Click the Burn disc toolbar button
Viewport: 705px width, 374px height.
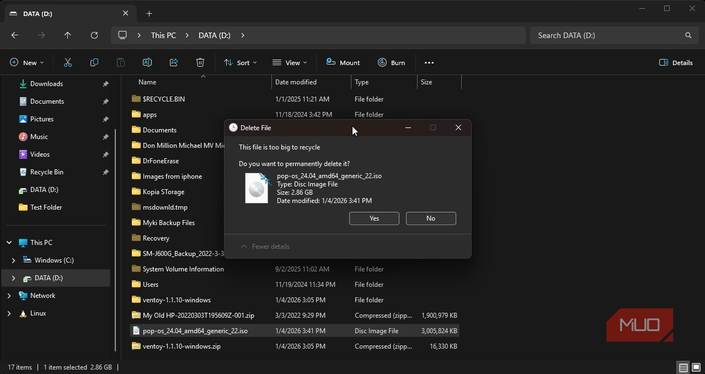click(391, 62)
